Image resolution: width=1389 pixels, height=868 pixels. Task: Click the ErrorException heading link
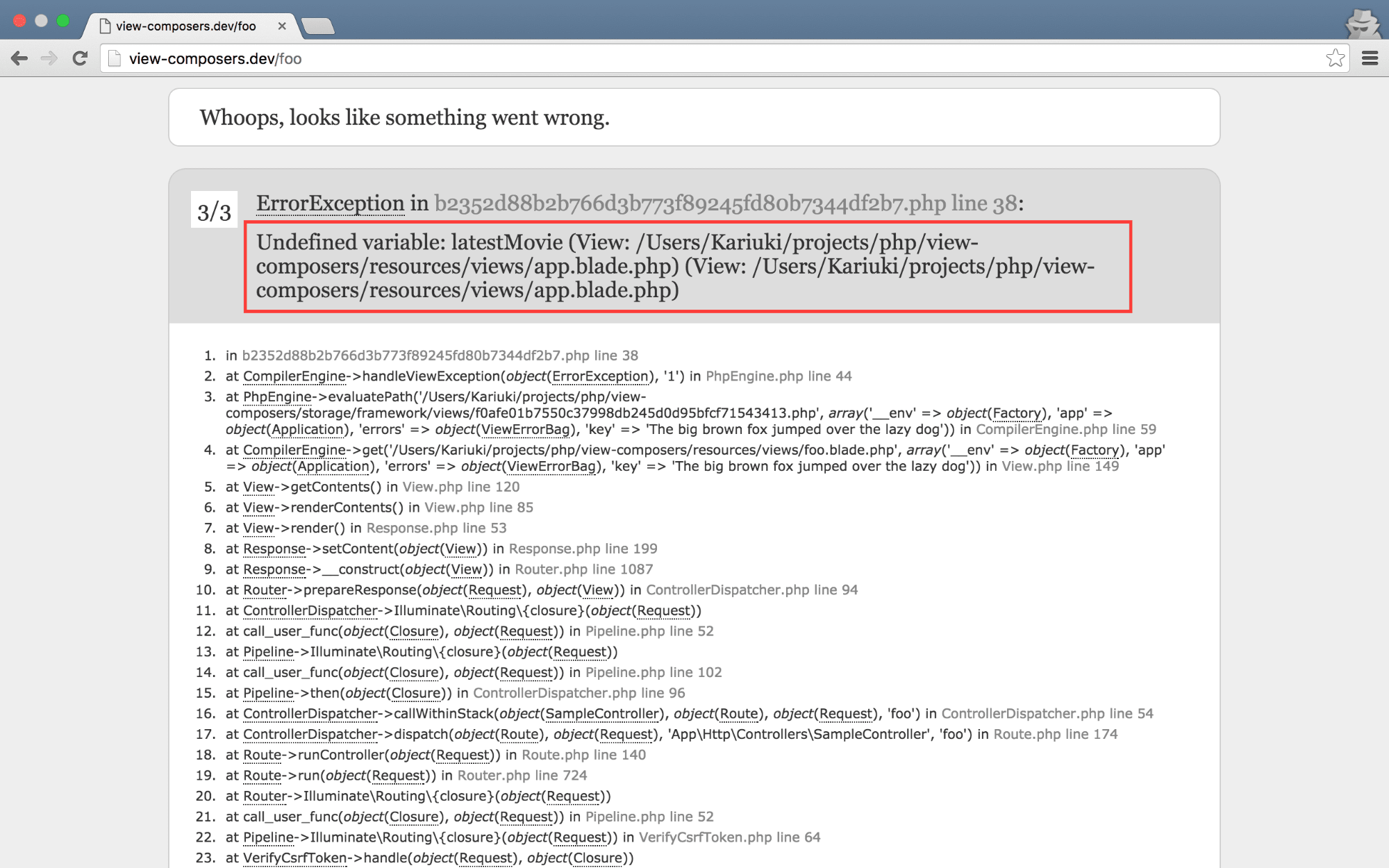point(330,203)
